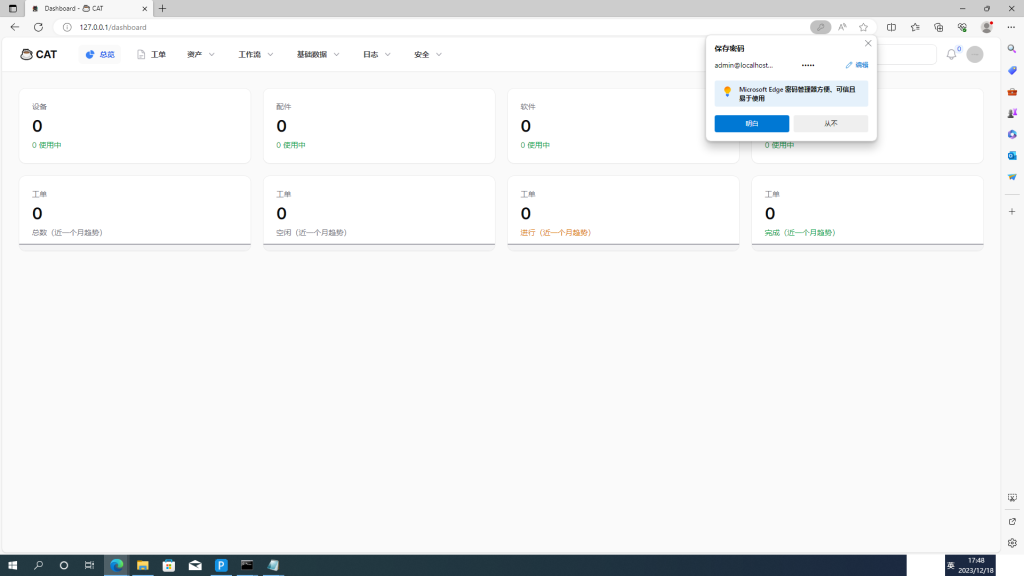This screenshot has width=1024, height=576.
Task: Open Microsoft Store from taskbar
Action: coord(168,566)
